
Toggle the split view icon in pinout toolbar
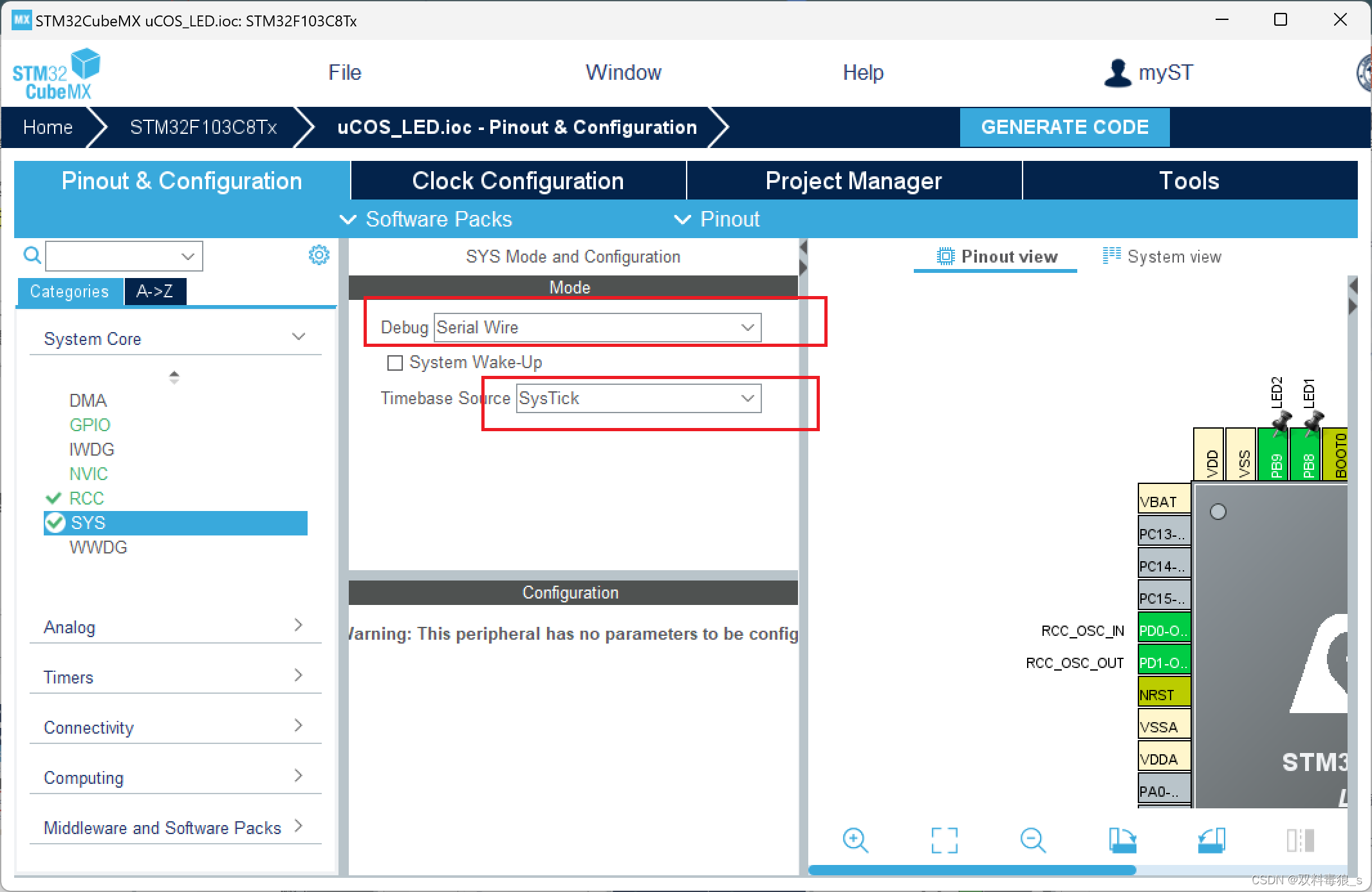(x=1300, y=840)
